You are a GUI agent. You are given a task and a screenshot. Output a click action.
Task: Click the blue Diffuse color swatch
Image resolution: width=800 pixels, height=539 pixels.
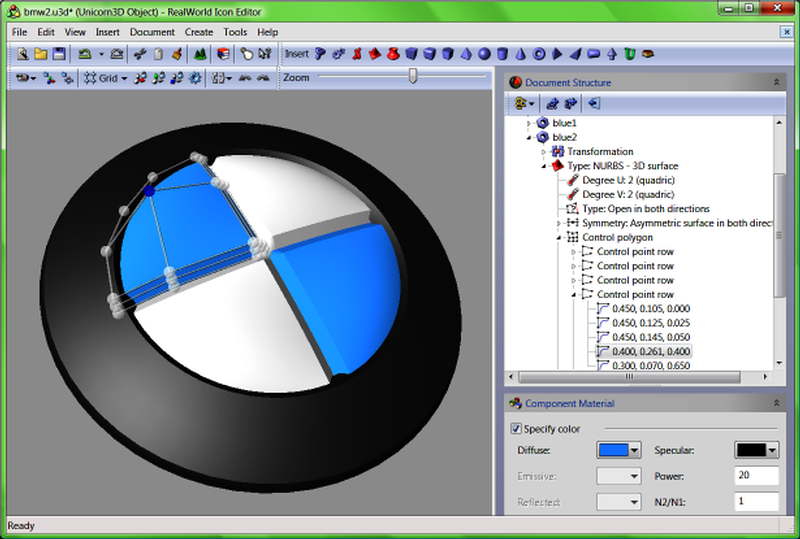pos(613,450)
